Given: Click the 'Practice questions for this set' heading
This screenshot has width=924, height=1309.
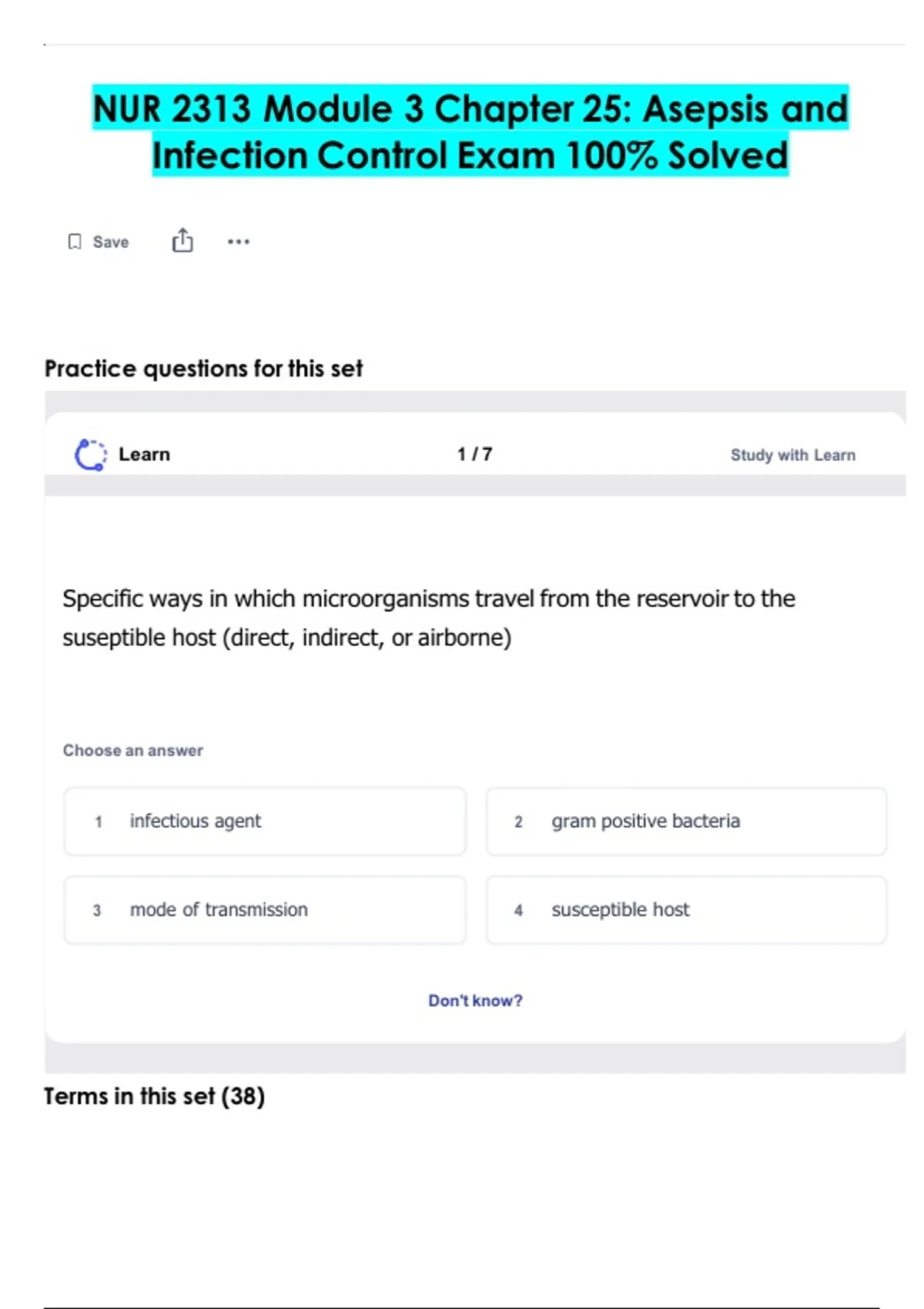Looking at the screenshot, I should (x=203, y=369).
